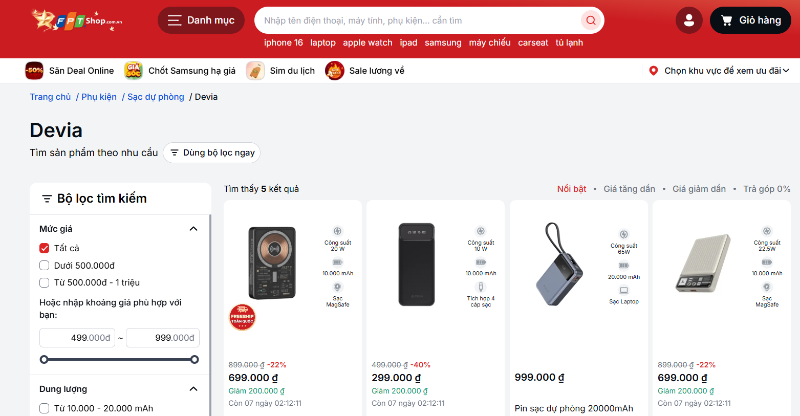This screenshot has width=800, height=416.
Task: Collapse the Mức giá section
Action: point(193,229)
